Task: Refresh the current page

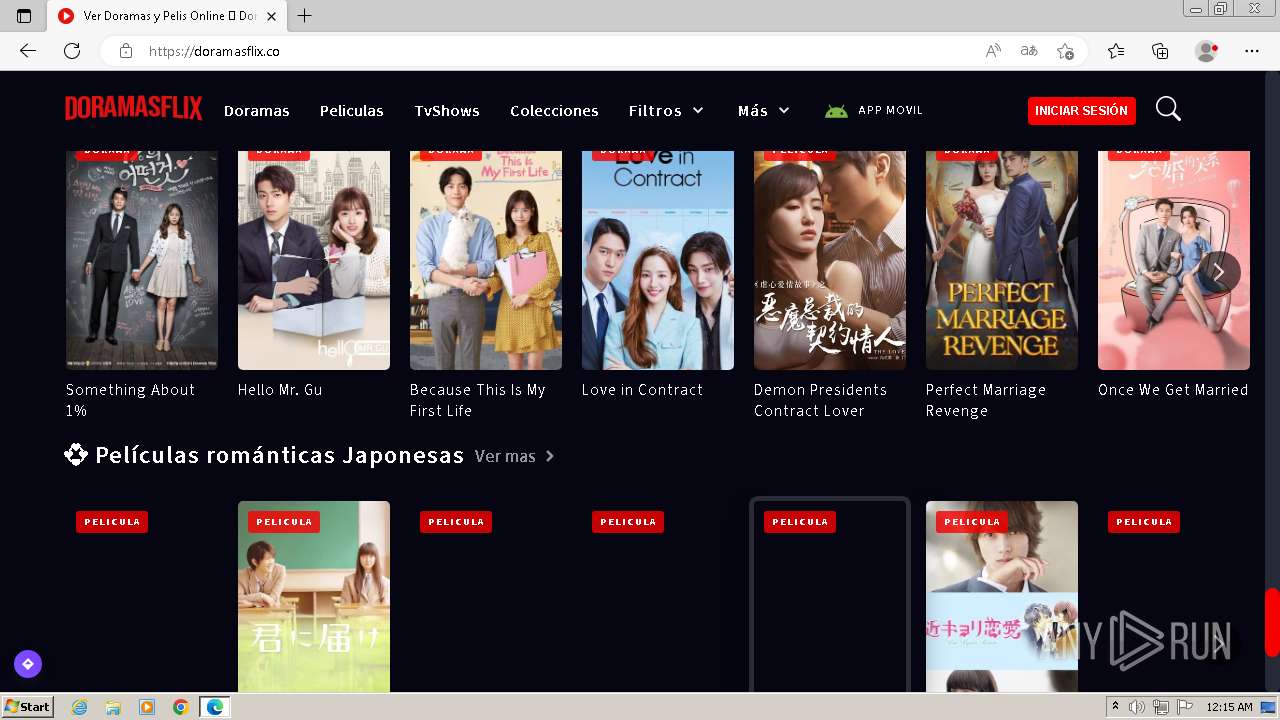Action: 72,51
